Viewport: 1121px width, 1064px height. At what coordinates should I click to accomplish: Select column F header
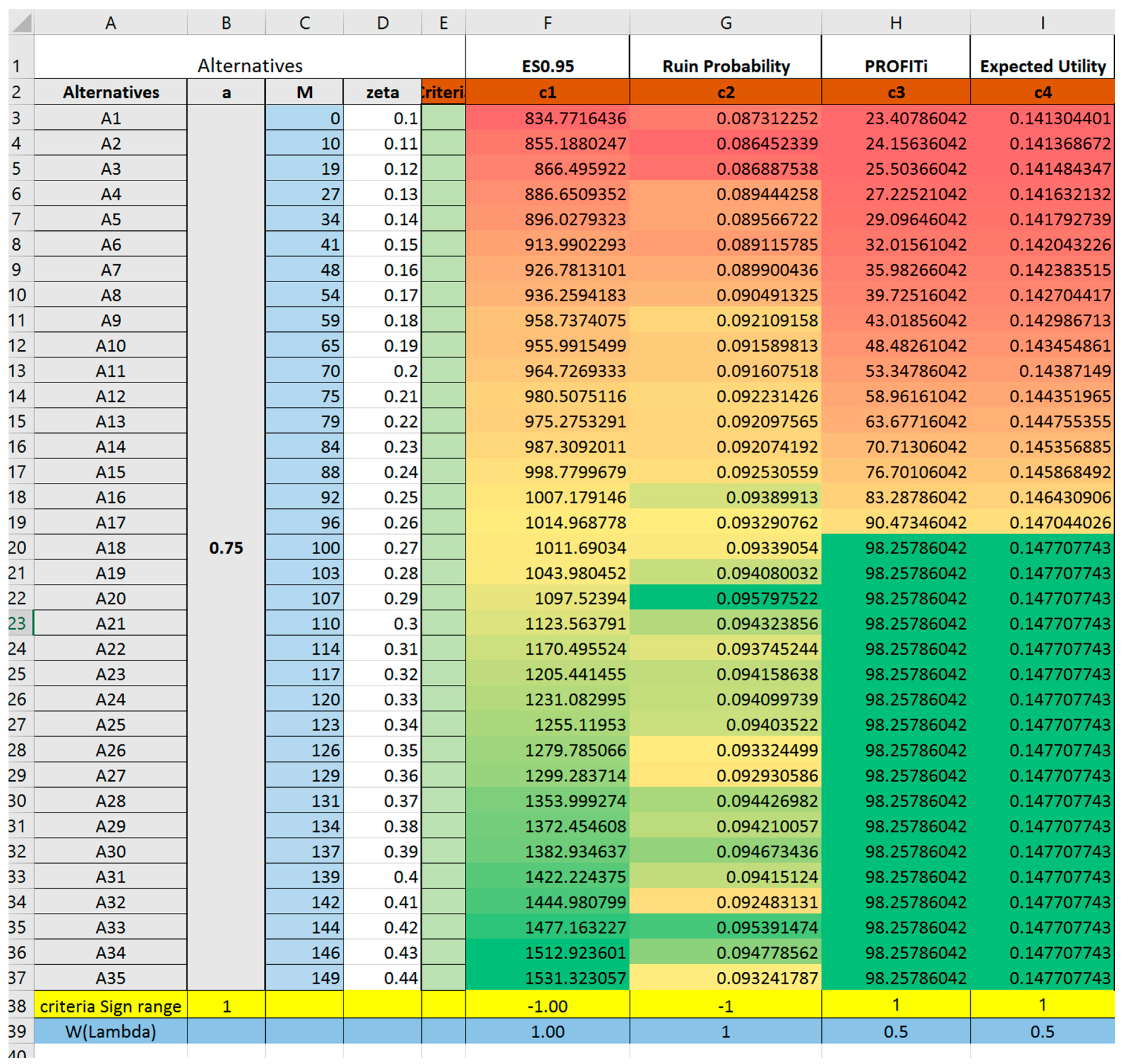click(x=547, y=23)
